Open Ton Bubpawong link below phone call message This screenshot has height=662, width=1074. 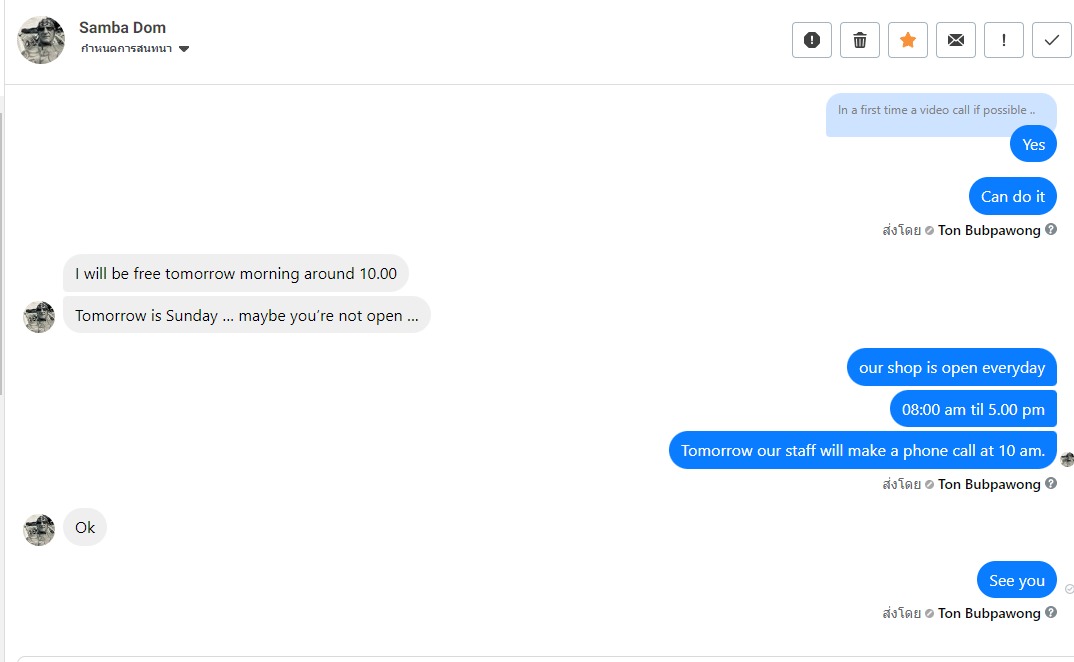[989, 484]
